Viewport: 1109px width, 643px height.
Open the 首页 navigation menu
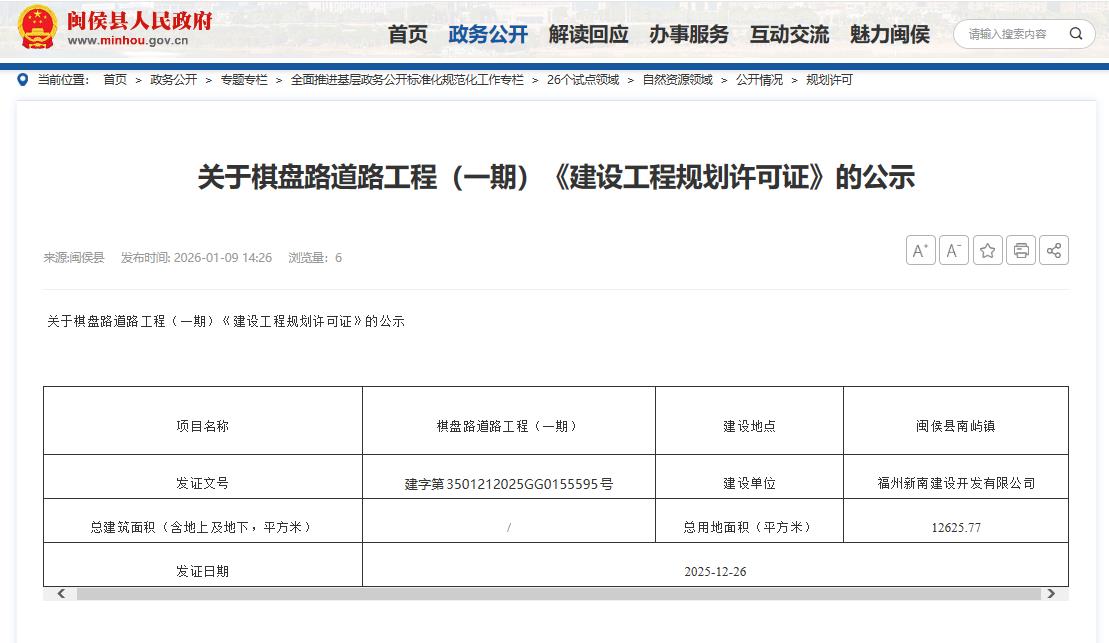point(407,34)
